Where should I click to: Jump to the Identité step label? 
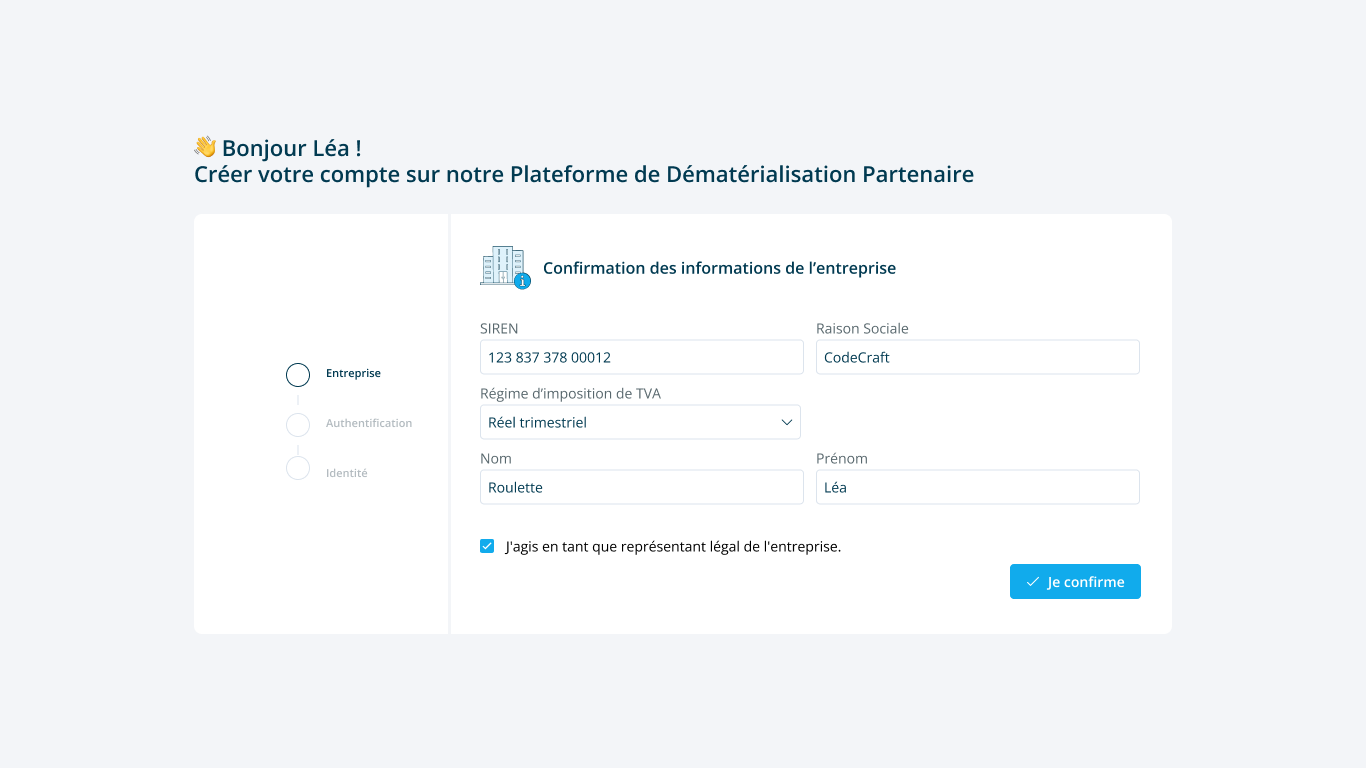[x=346, y=473]
